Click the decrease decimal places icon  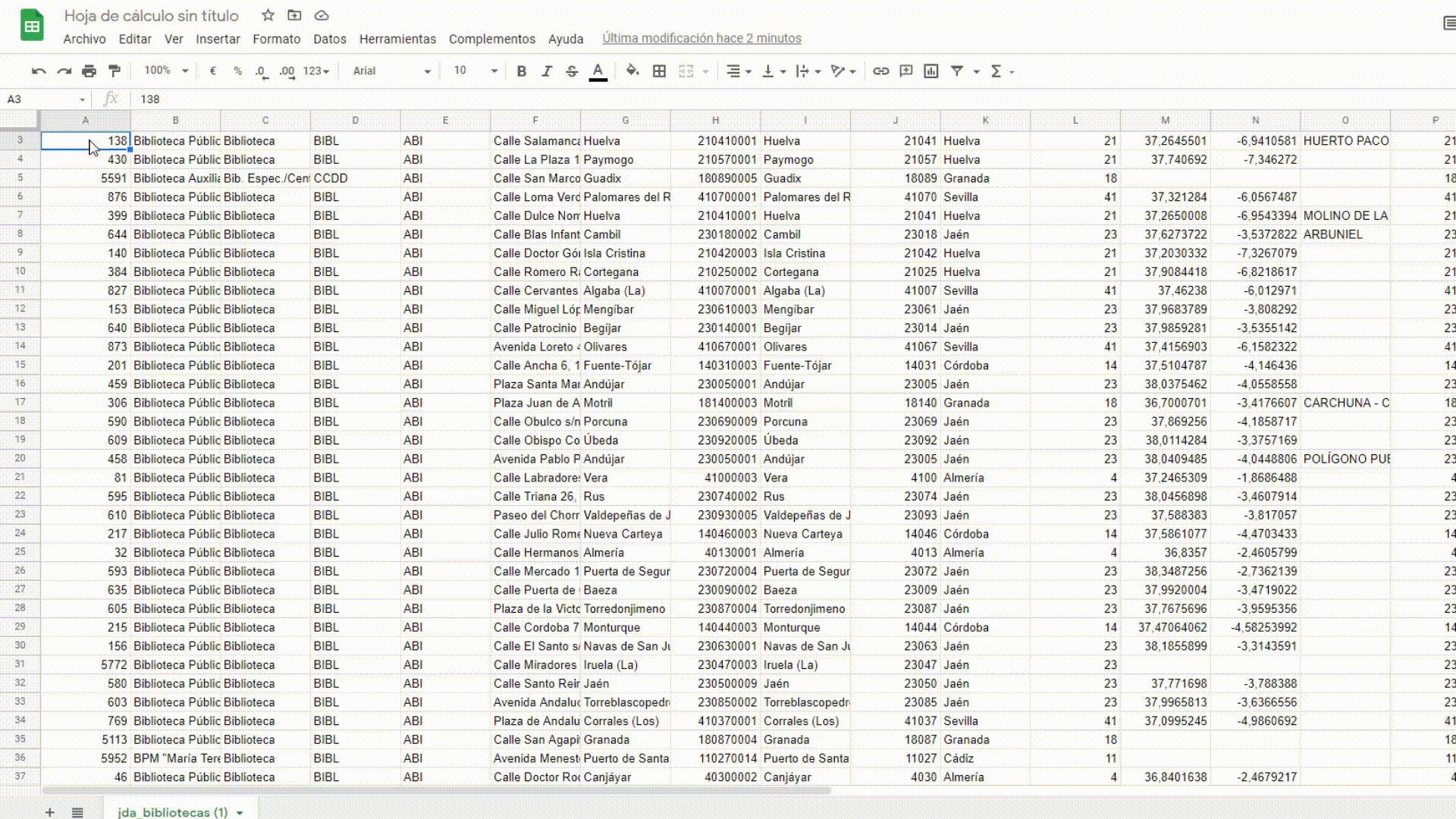(x=262, y=71)
